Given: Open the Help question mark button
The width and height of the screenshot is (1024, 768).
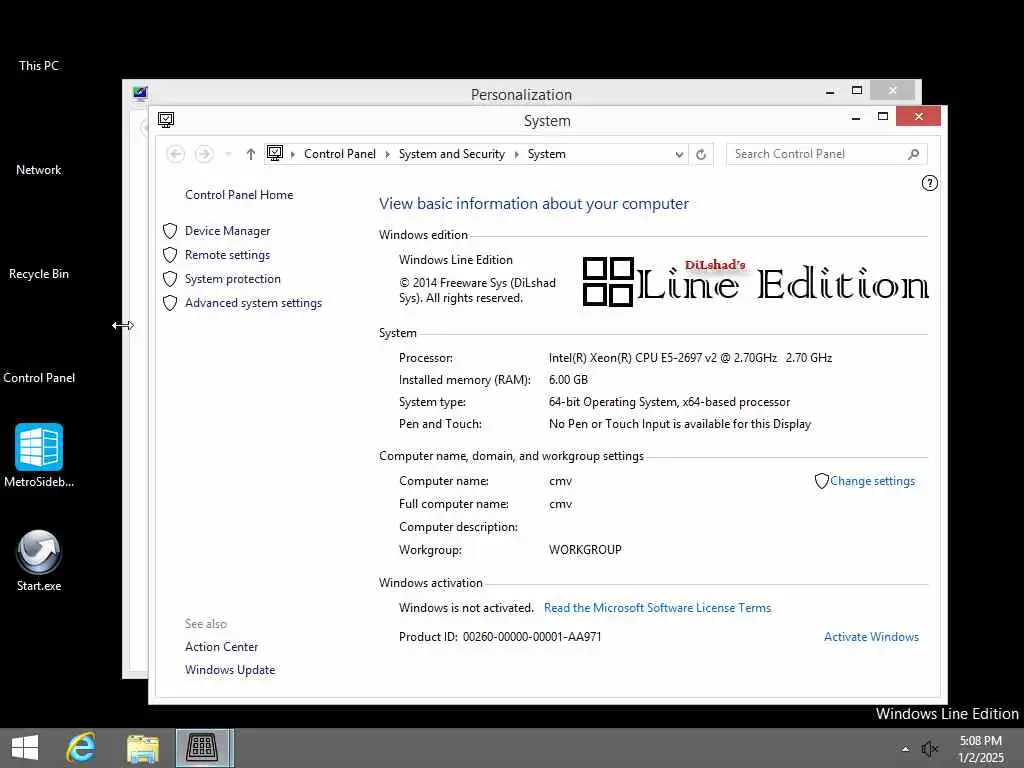Looking at the screenshot, I should click(929, 184).
